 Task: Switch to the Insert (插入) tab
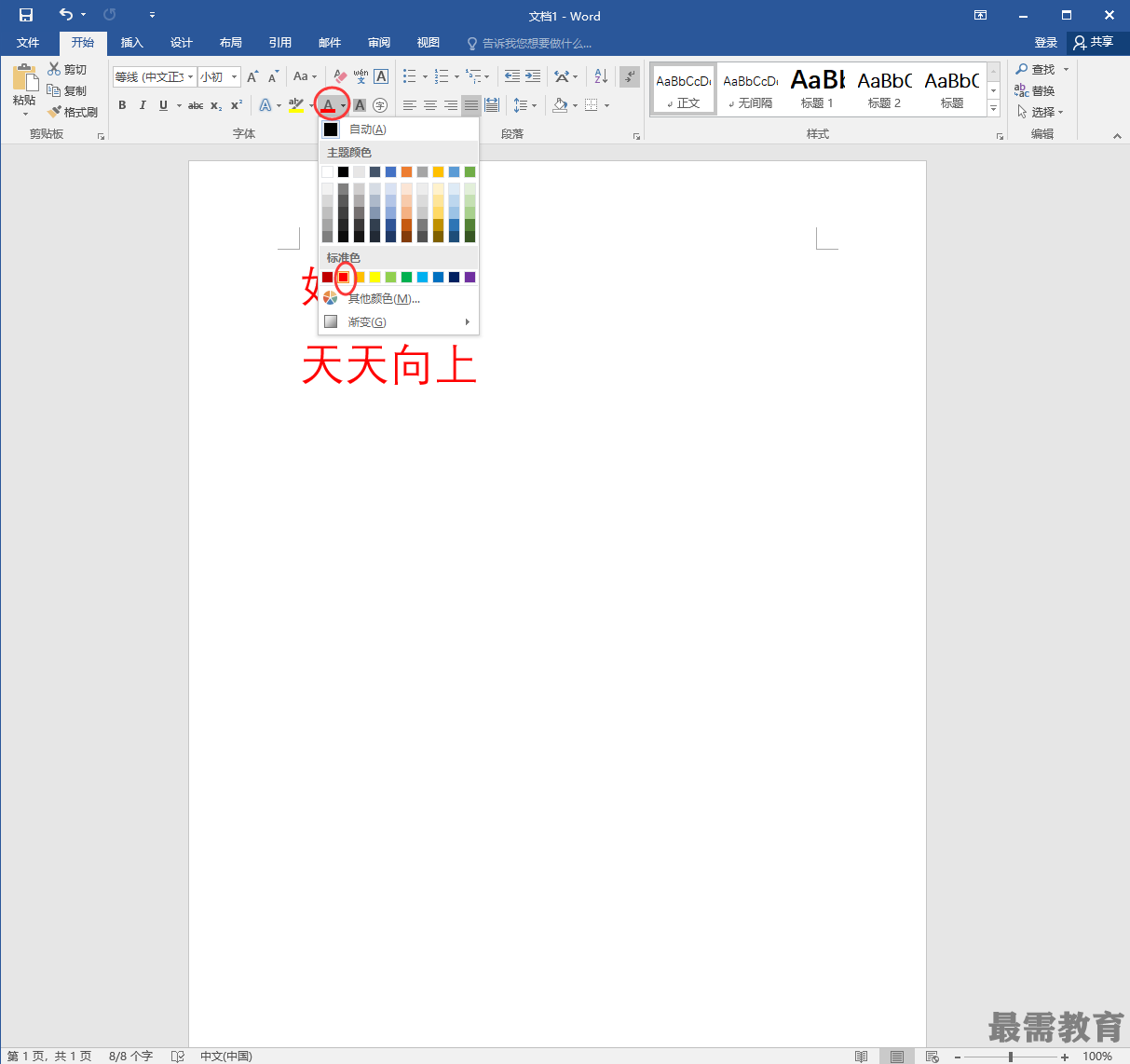[132, 43]
